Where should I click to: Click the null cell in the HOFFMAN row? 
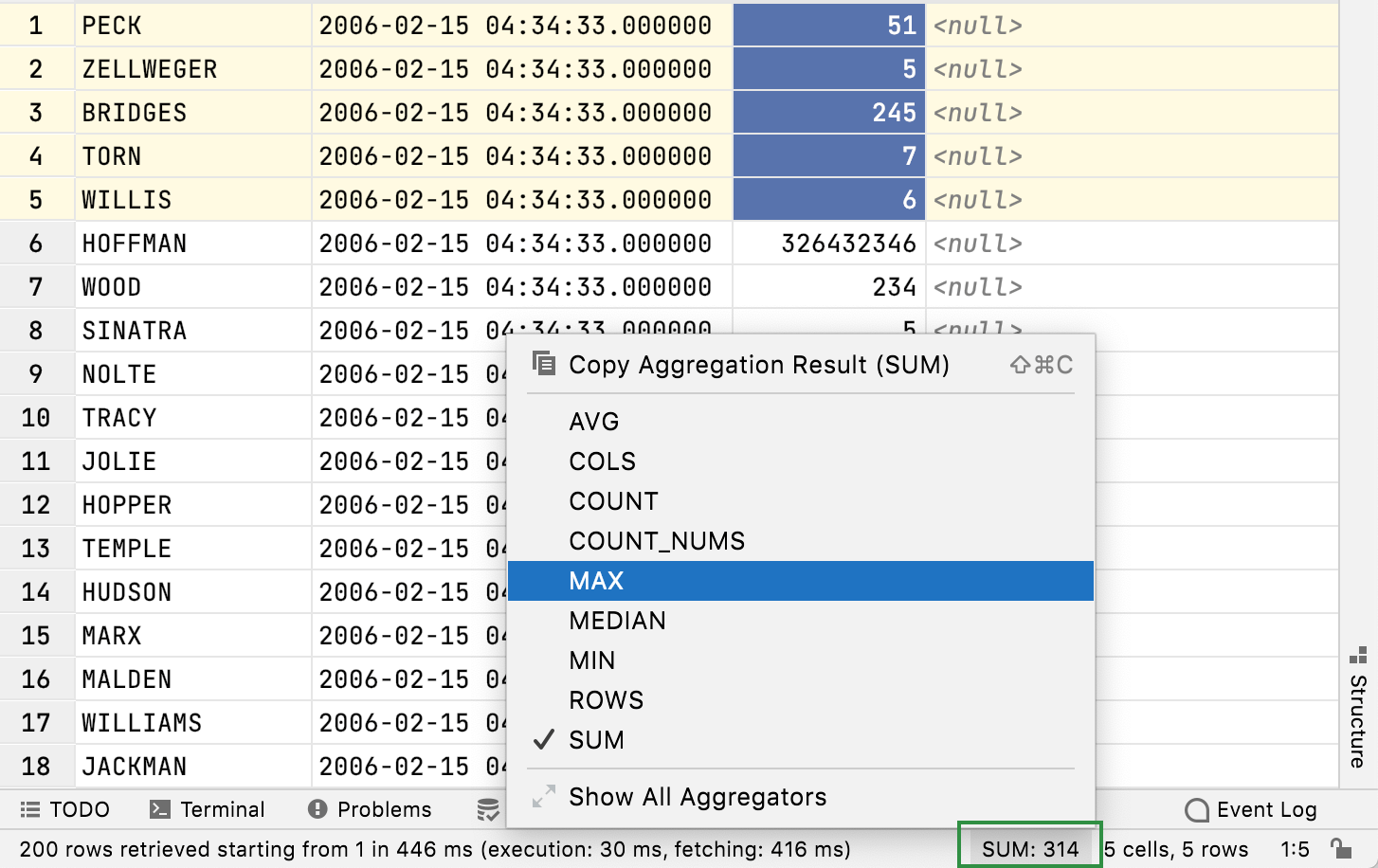click(x=1133, y=244)
